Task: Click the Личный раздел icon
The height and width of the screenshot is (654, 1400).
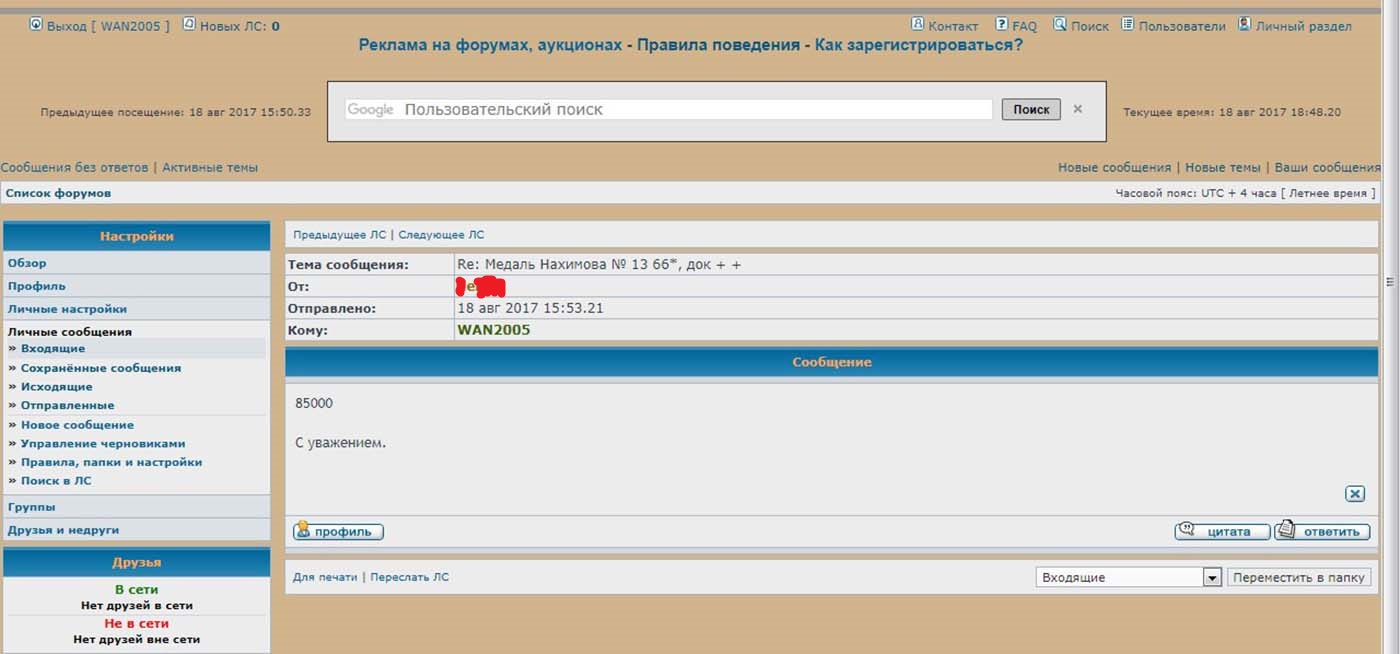Action: point(1244,24)
